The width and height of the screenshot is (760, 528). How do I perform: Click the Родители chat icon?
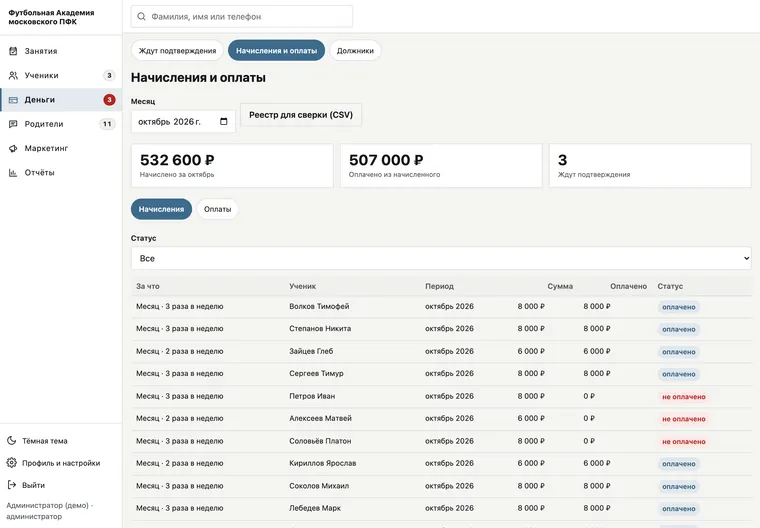(13, 124)
